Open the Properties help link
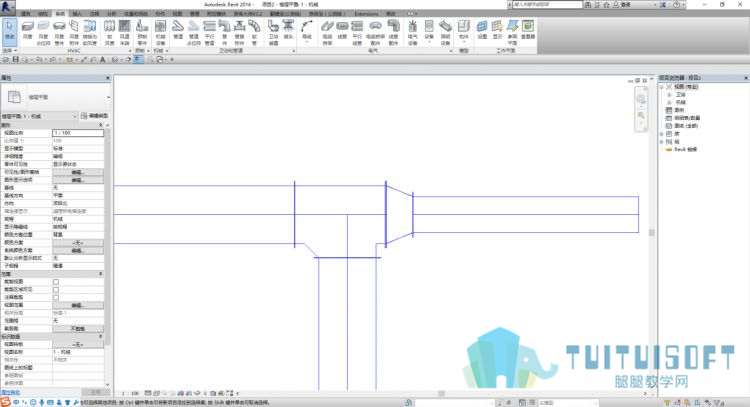 point(11,392)
